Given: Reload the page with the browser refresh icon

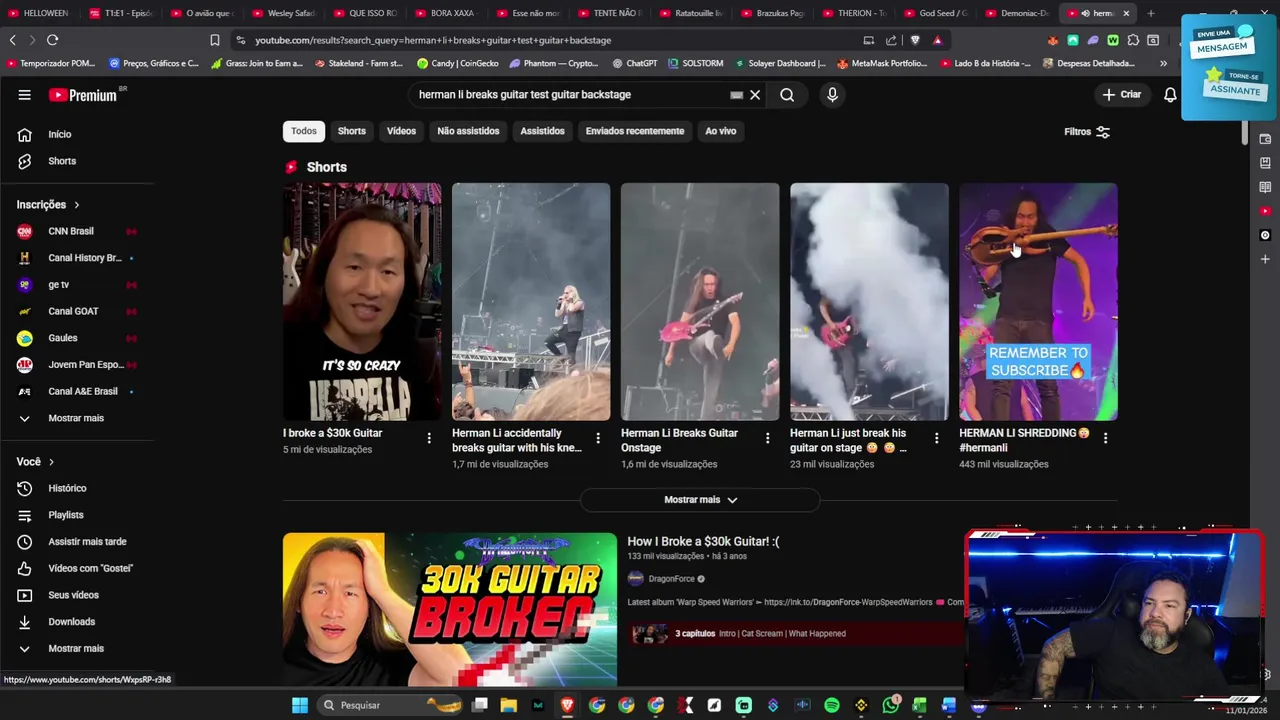Looking at the screenshot, I should [52, 40].
